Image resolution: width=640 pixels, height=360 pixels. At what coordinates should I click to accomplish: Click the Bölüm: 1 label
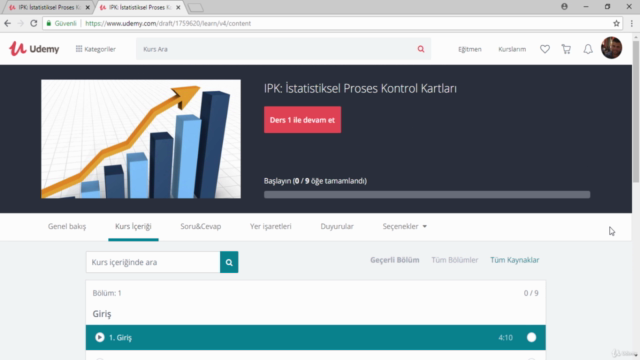pyautogui.click(x=107, y=293)
